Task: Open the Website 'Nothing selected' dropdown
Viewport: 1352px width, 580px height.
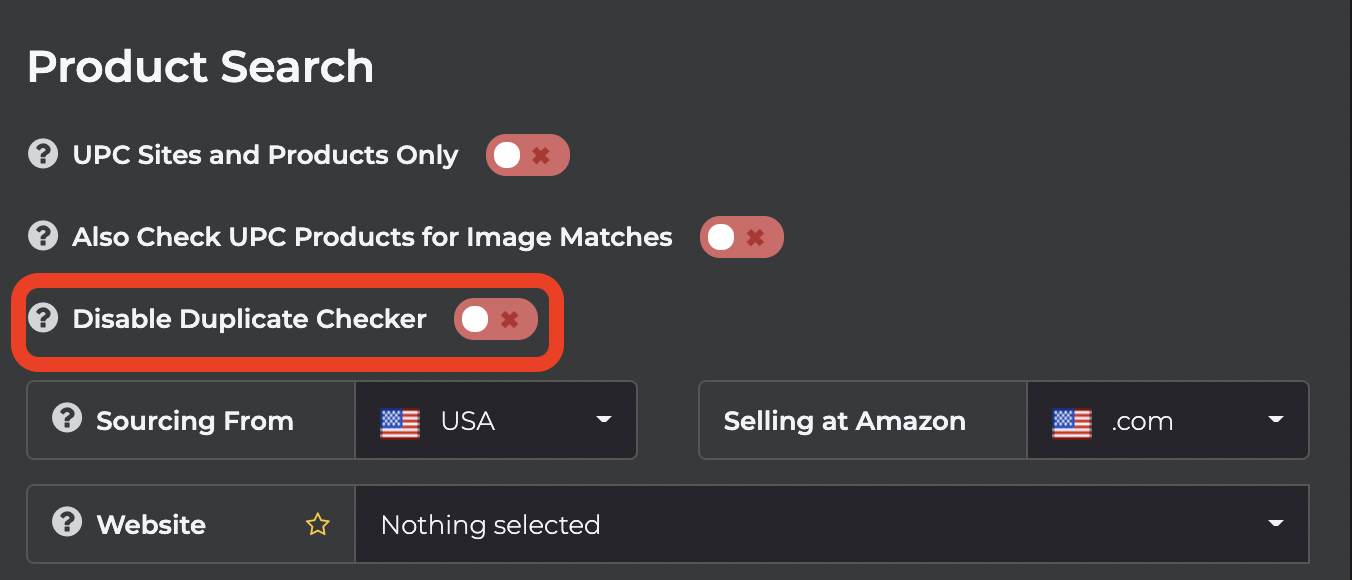Action: (830, 524)
